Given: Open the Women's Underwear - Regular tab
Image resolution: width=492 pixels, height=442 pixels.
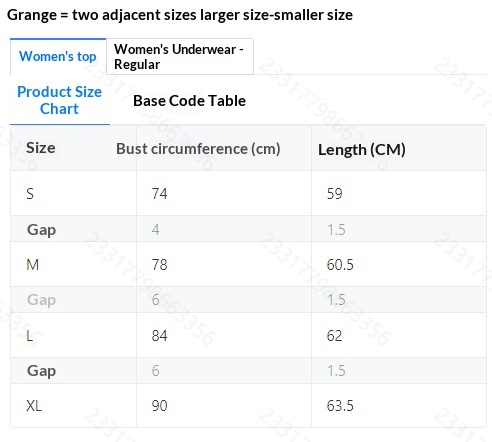Looking at the screenshot, I should (x=180, y=56).
